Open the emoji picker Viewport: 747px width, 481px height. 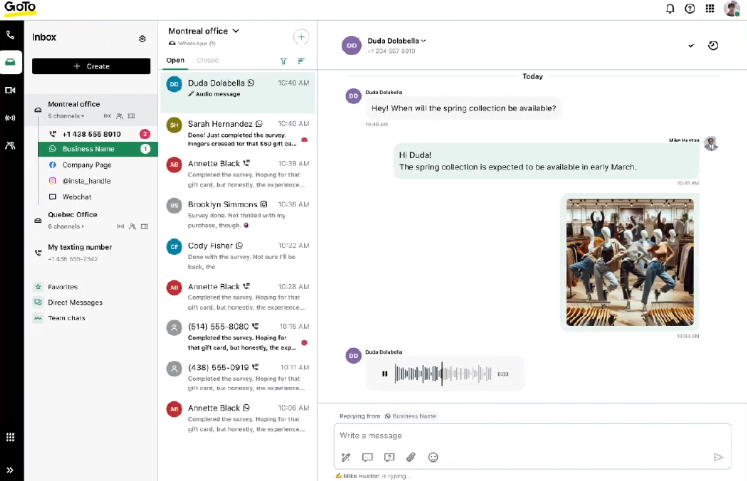coord(433,458)
